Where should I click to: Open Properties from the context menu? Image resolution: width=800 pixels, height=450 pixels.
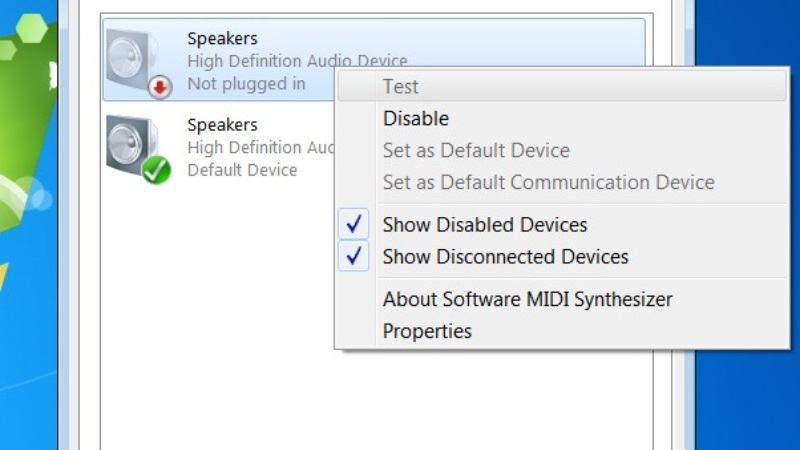pyautogui.click(x=427, y=331)
